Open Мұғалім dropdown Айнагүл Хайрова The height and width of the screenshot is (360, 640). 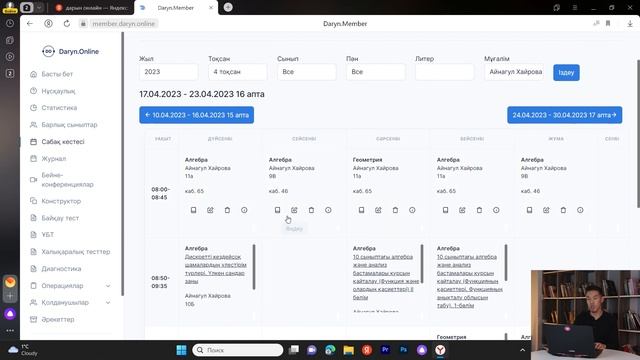click(514, 72)
